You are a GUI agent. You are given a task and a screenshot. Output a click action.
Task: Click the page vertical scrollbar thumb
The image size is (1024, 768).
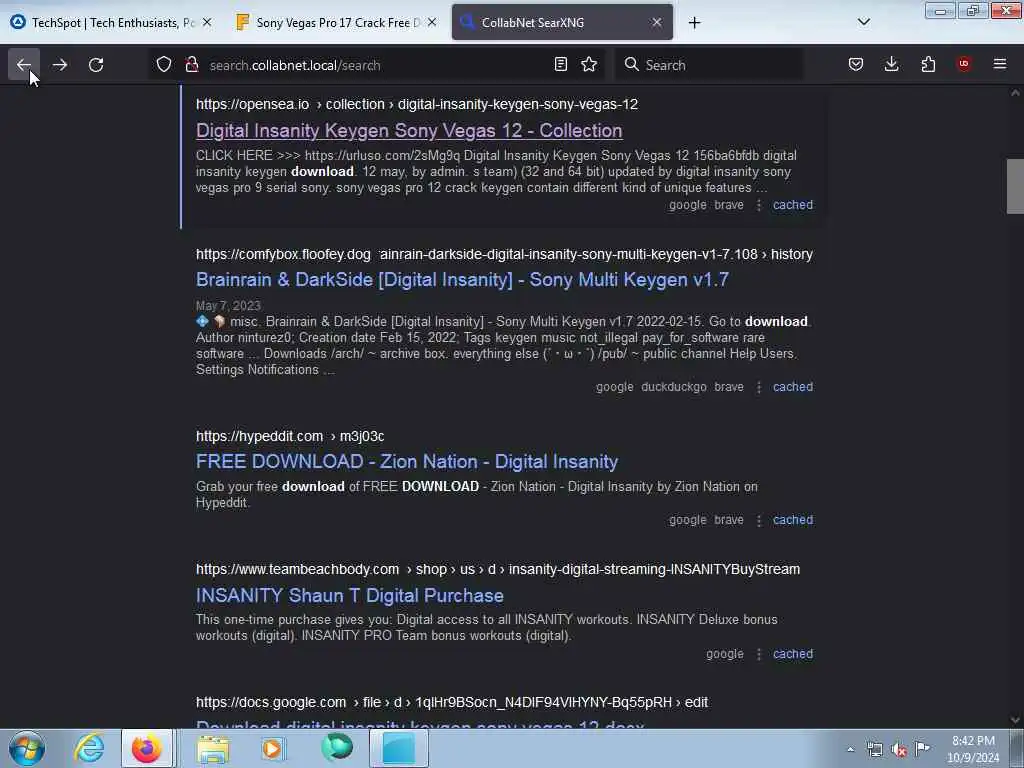click(1015, 186)
